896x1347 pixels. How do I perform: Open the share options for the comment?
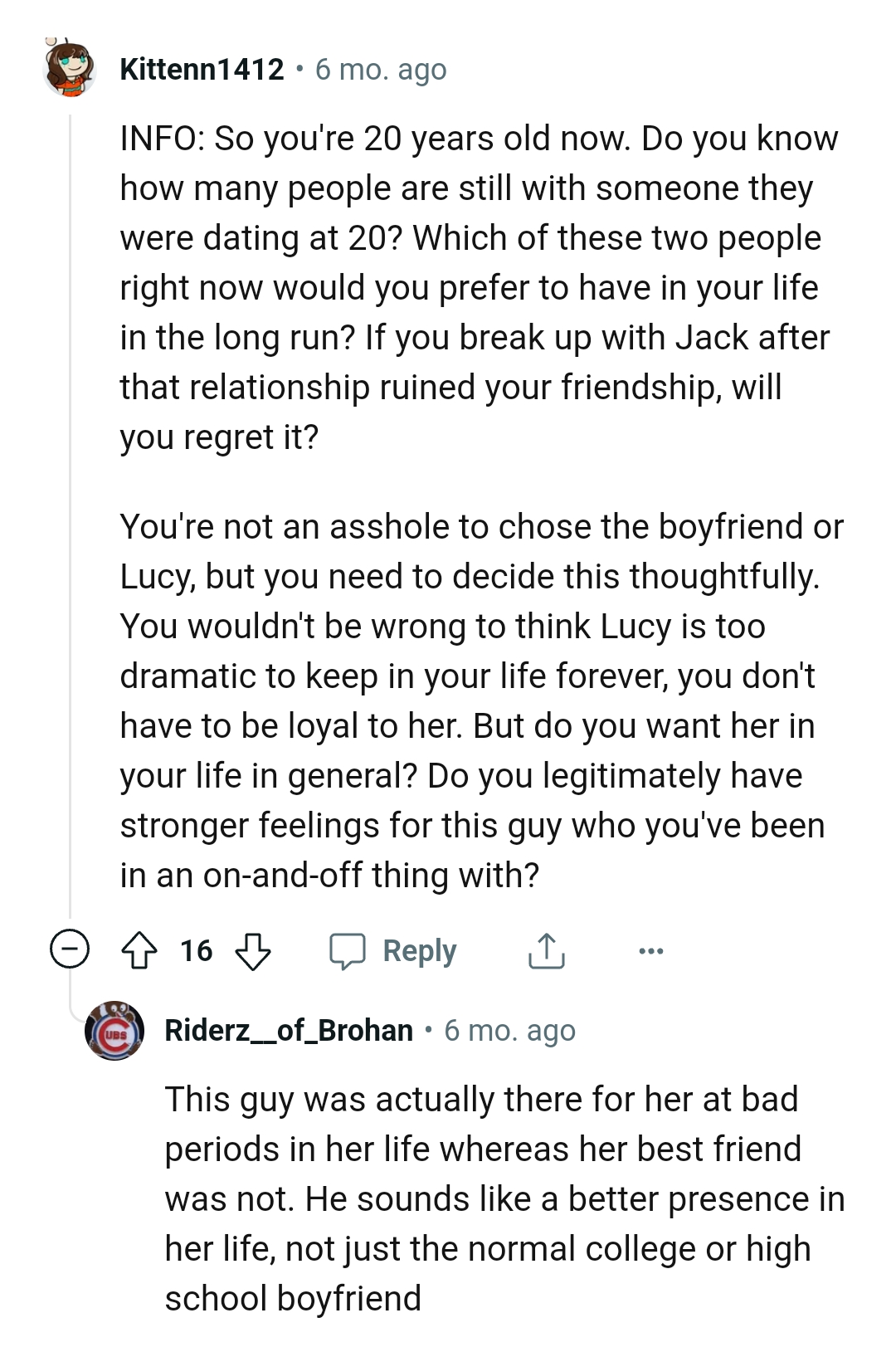[x=545, y=951]
